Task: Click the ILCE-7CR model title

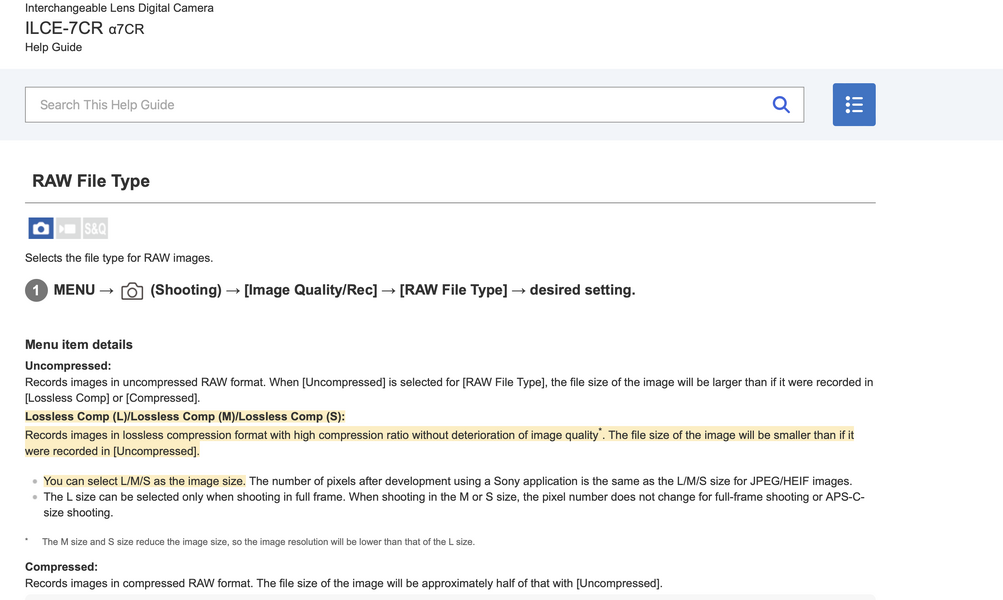Action: tap(64, 28)
